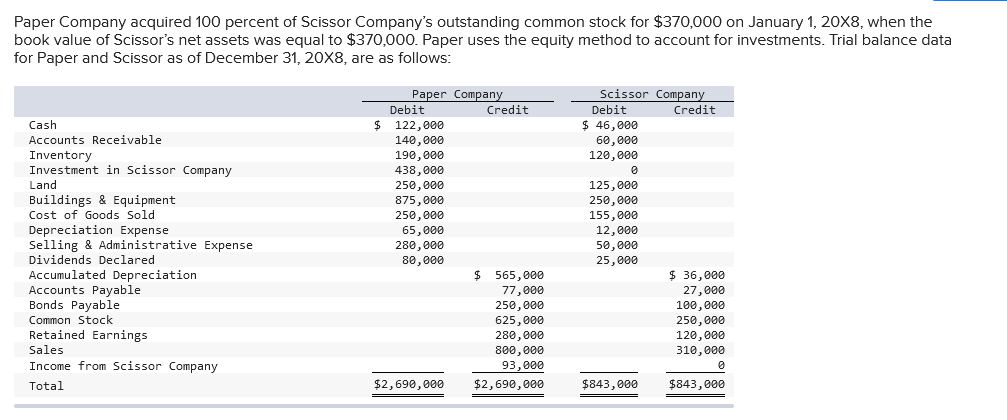Select 'Investment in Scissor Company' label
Image resolution: width=1007 pixels, height=420 pixels.
(130, 170)
